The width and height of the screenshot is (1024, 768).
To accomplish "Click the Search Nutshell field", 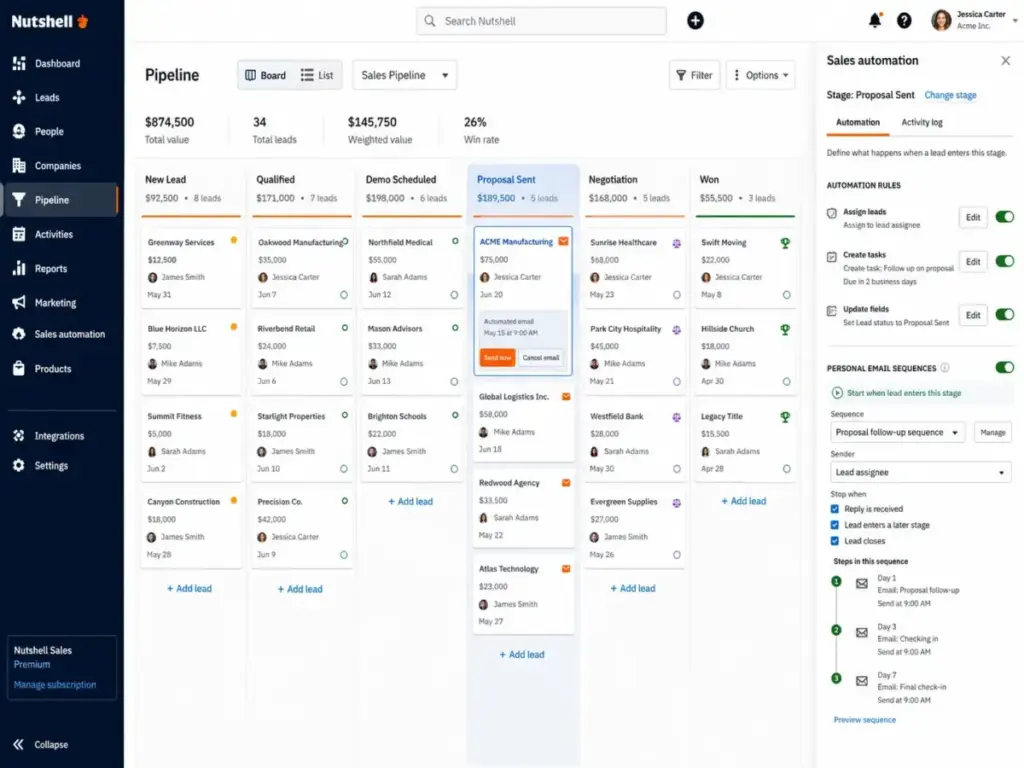I will [541, 21].
